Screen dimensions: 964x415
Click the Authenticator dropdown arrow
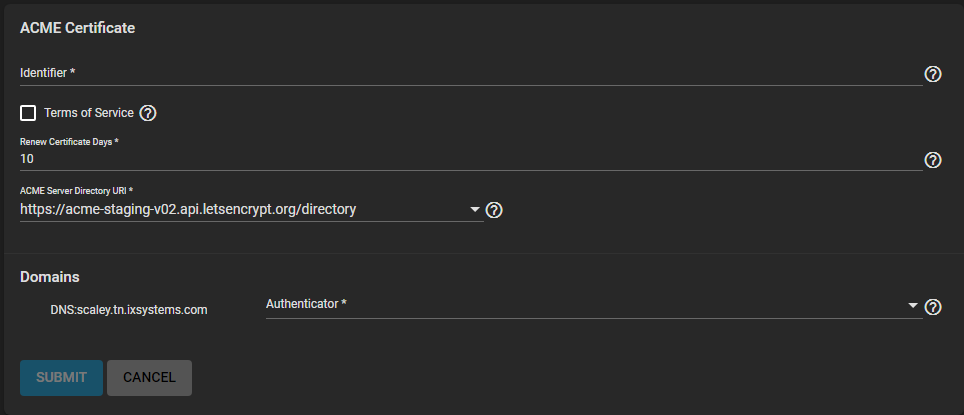click(912, 305)
